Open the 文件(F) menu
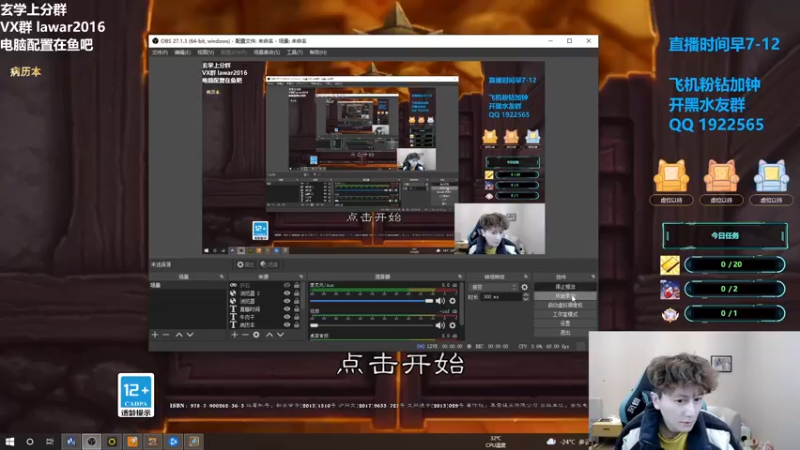800x450 pixels. (160, 53)
